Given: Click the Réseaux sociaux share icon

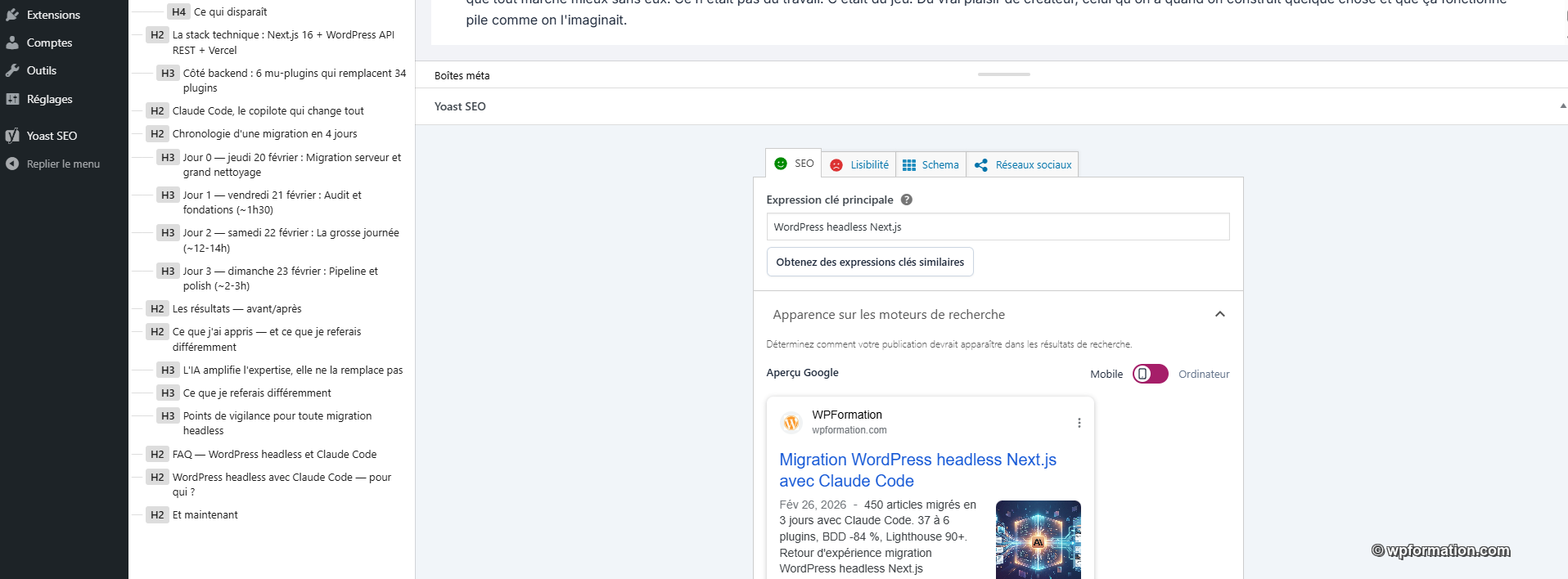Looking at the screenshot, I should tap(981, 165).
